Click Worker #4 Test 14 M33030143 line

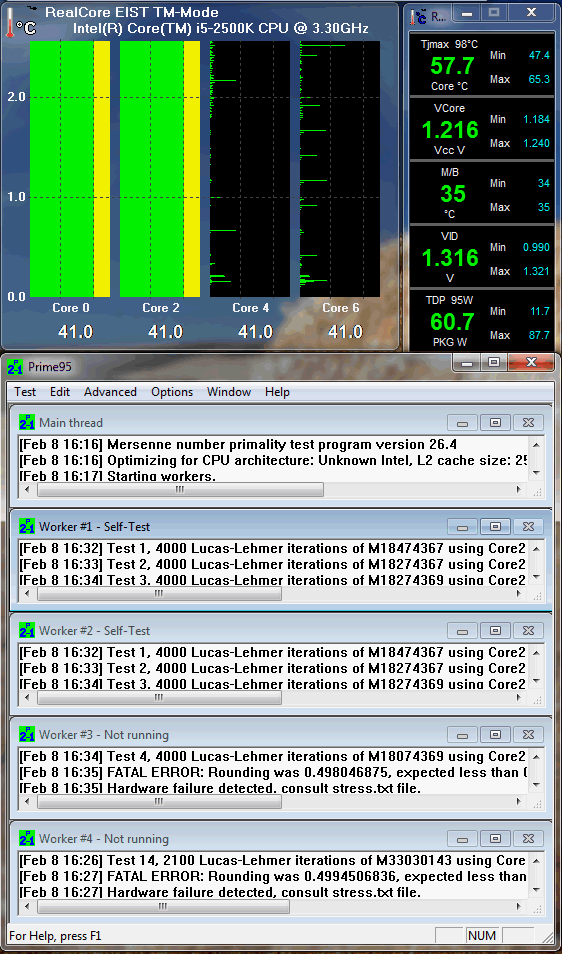click(272, 861)
